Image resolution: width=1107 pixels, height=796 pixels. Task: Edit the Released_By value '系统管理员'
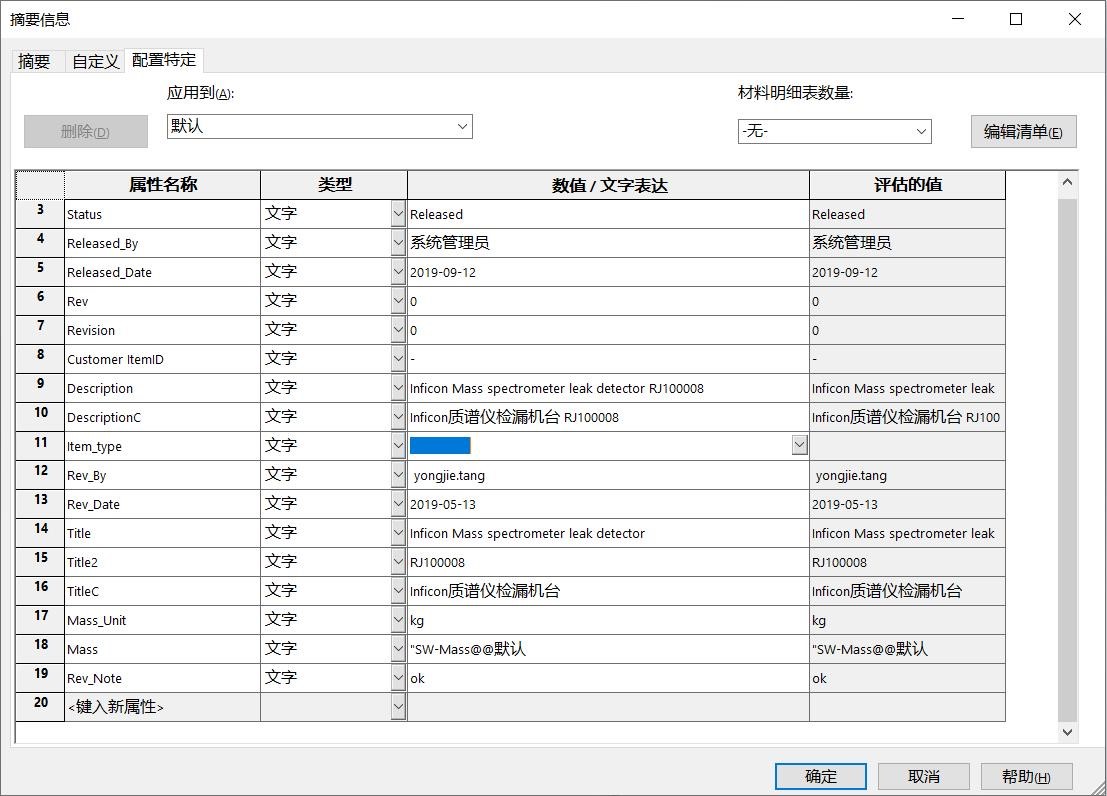click(x=608, y=243)
